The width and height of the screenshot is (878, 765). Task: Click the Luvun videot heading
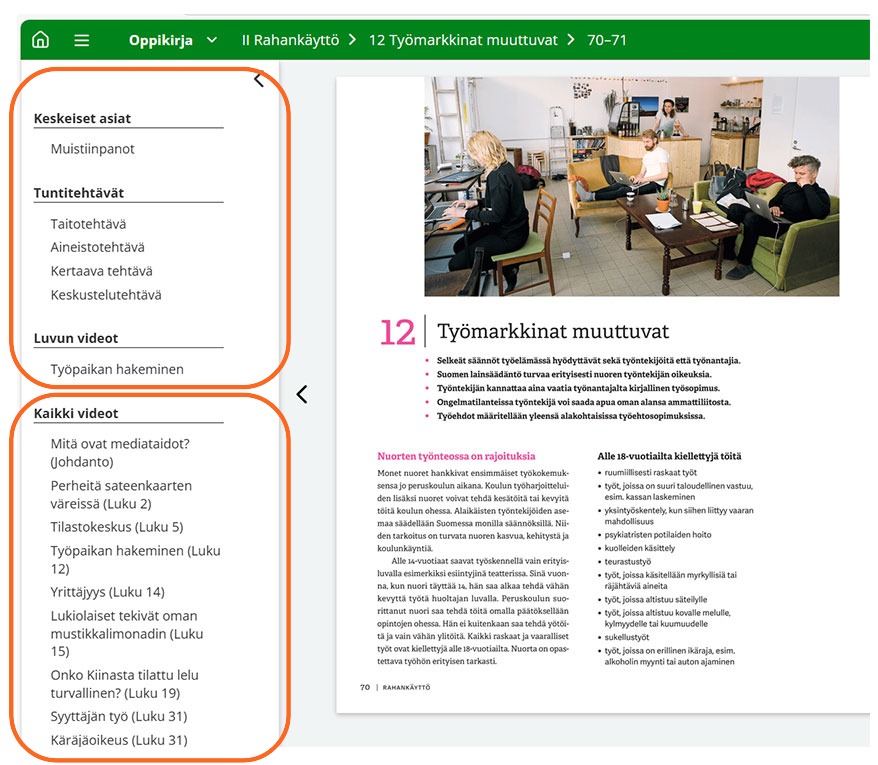pyautogui.click(x=76, y=338)
